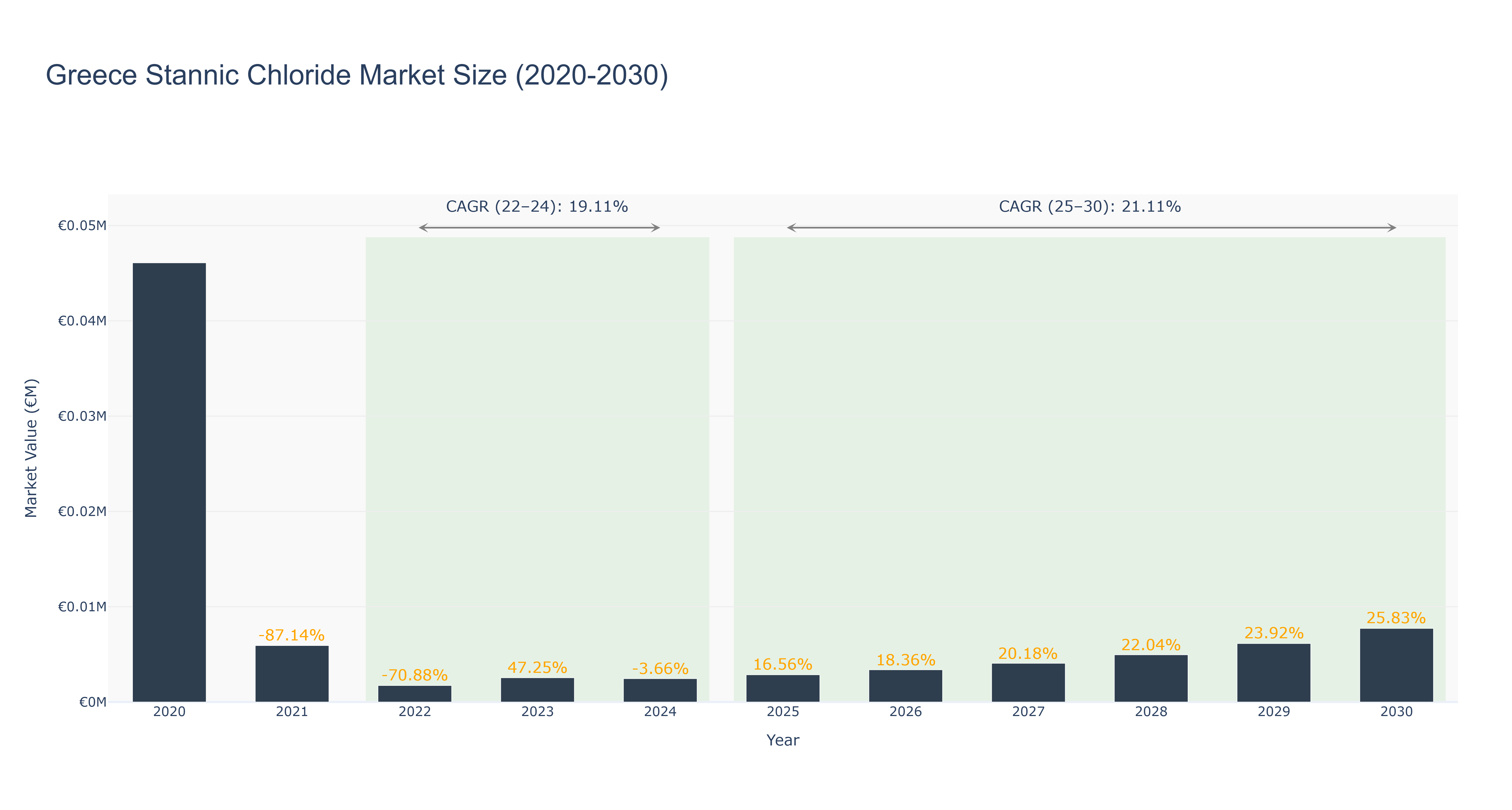Click the 2029 x-axis tick label
1512x810 pixels.
1274,712
